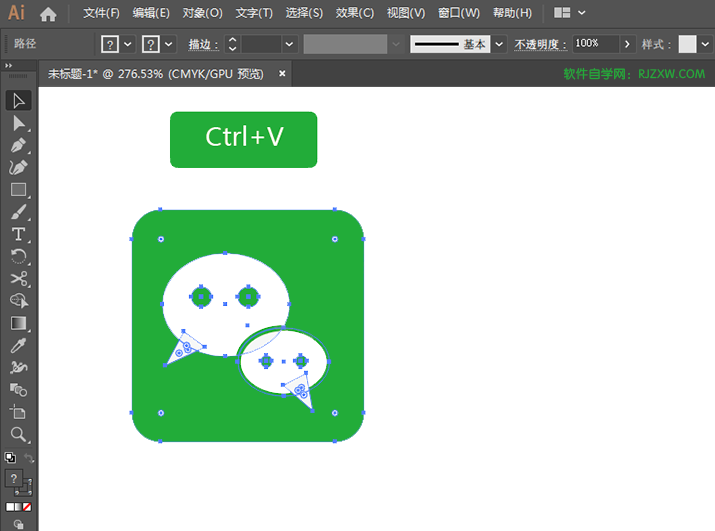Open the 选择(S) menu
The height and width of the screenshot is (531, 715).
click(304, 13)
